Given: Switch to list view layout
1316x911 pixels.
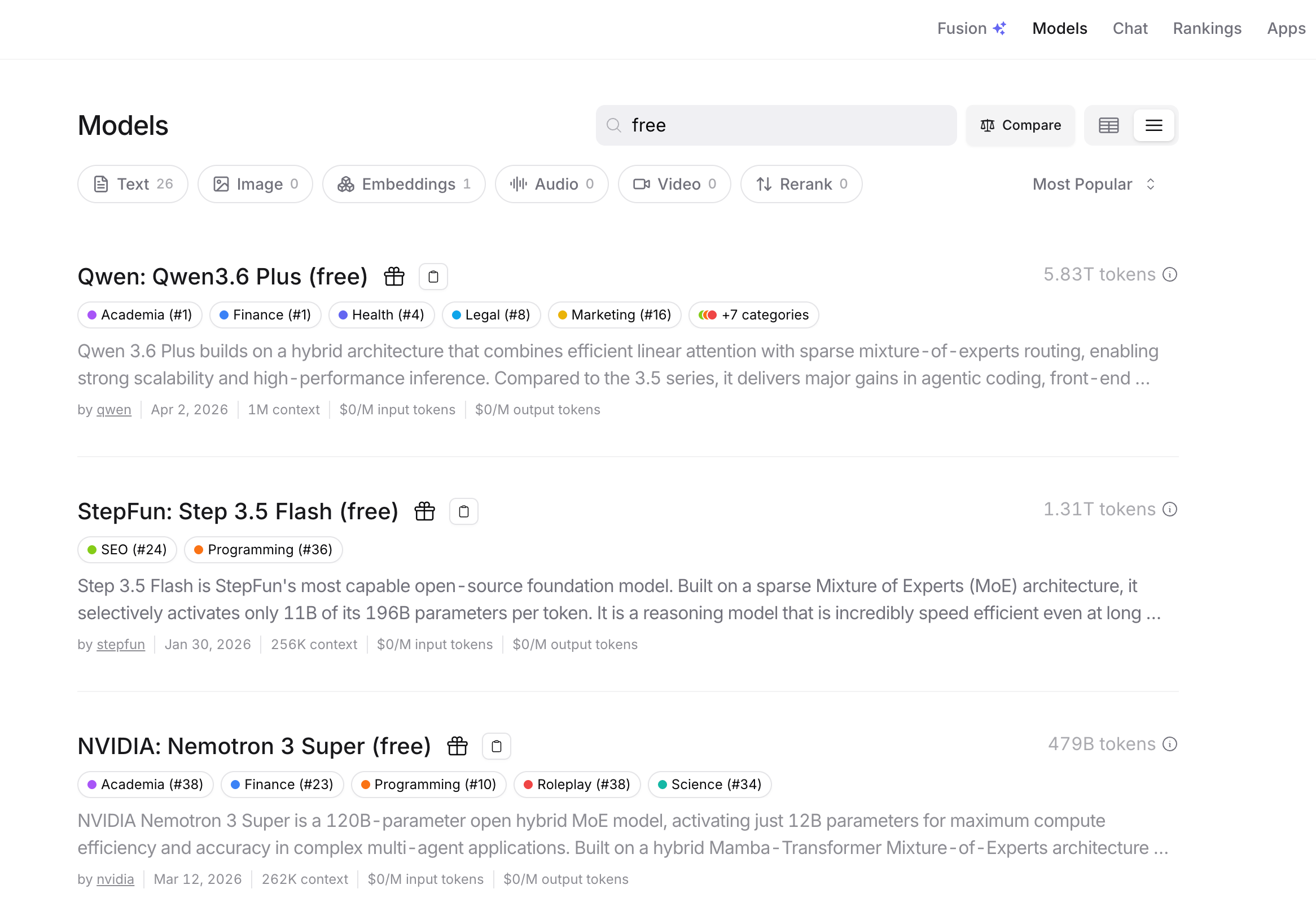Looking at the screenshot, I should (1153, 125).
